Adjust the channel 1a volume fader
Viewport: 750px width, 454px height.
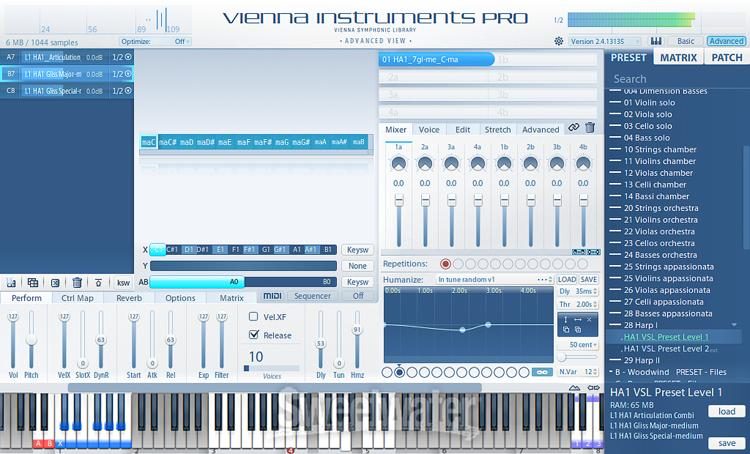[x=399, y=220]
